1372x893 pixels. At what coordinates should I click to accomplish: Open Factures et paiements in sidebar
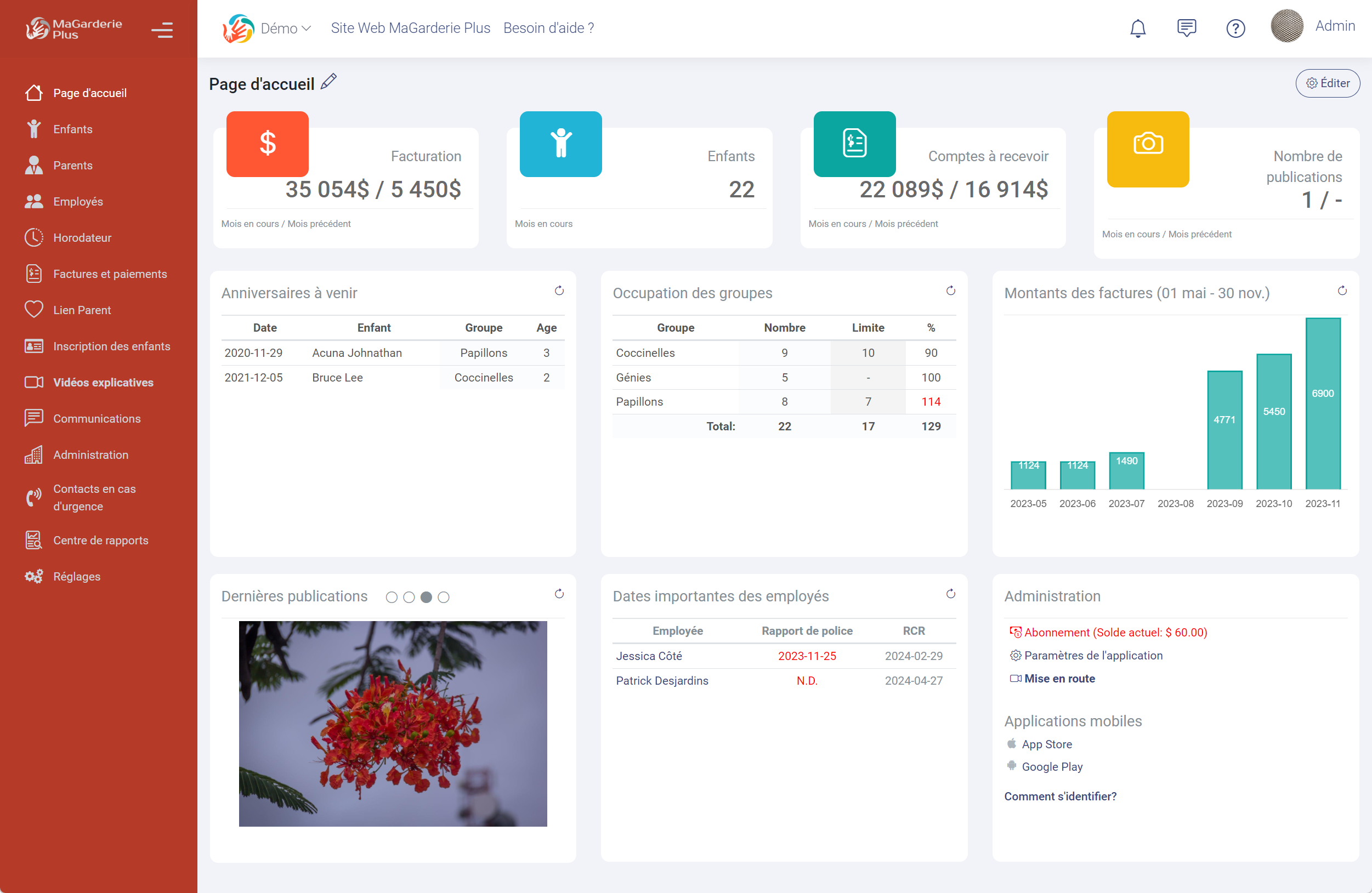pos(110,274)
